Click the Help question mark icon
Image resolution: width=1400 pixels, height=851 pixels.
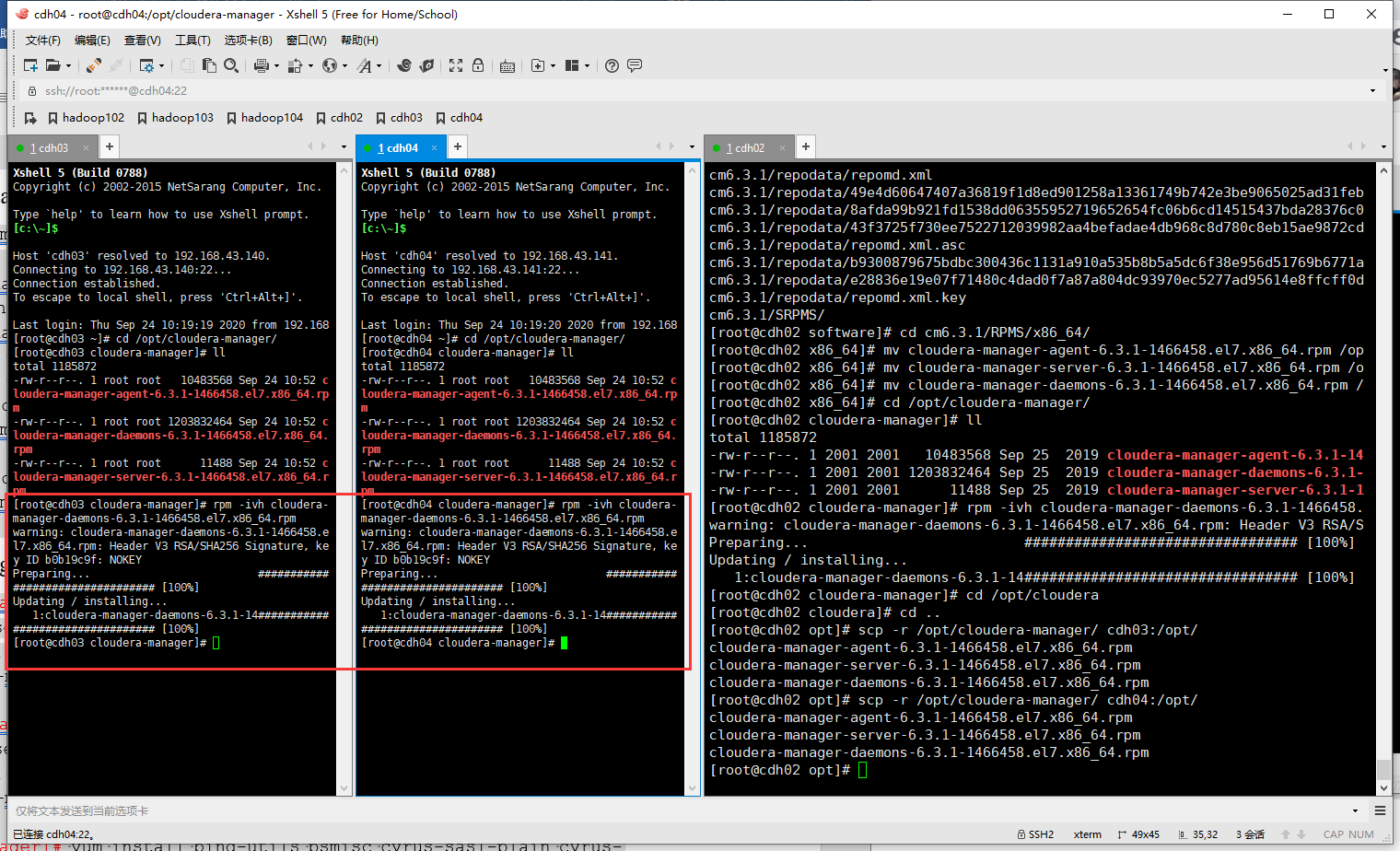click(612, 65)
